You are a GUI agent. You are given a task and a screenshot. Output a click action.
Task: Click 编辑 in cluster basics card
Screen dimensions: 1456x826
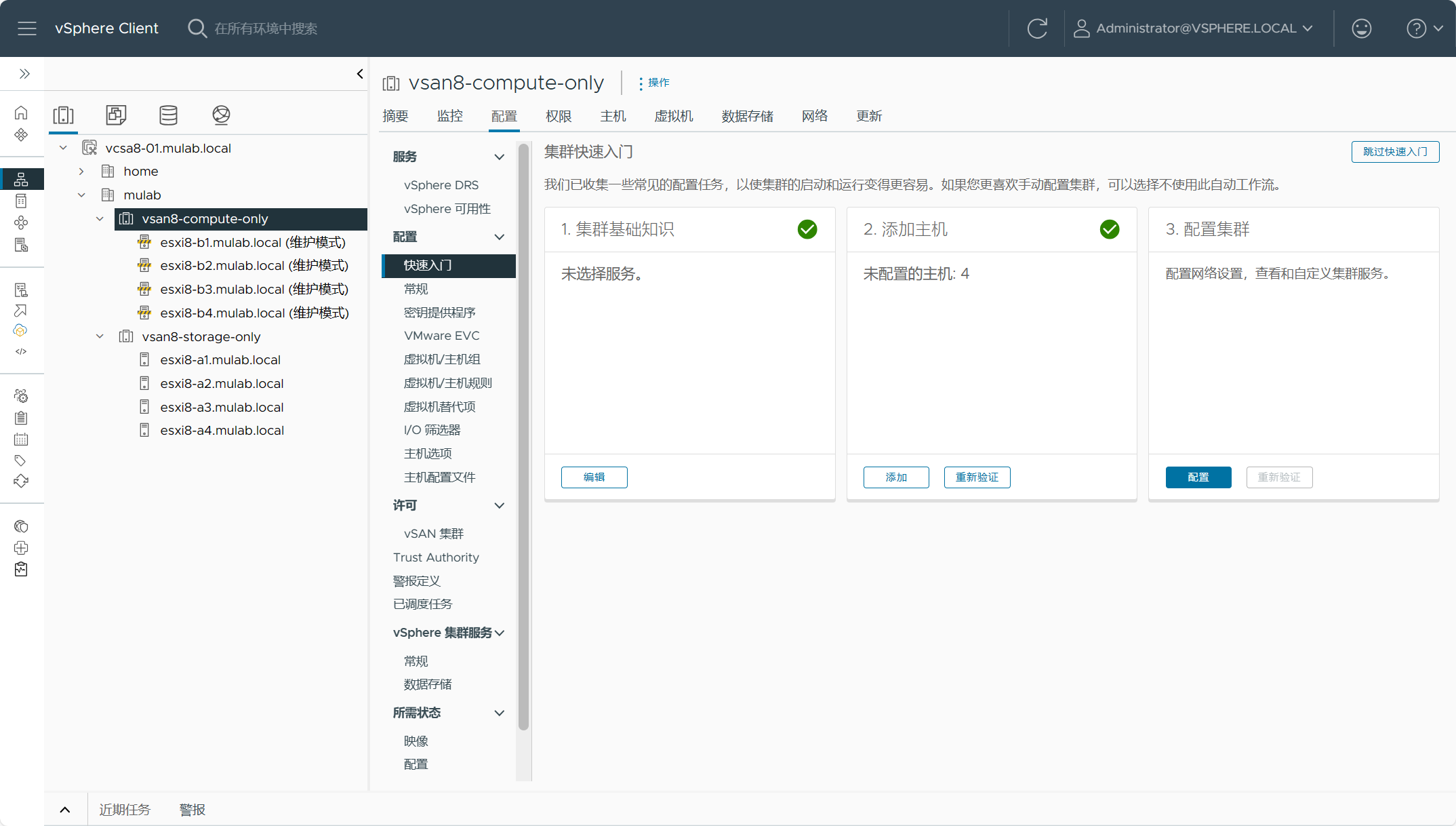click(594, 477)
